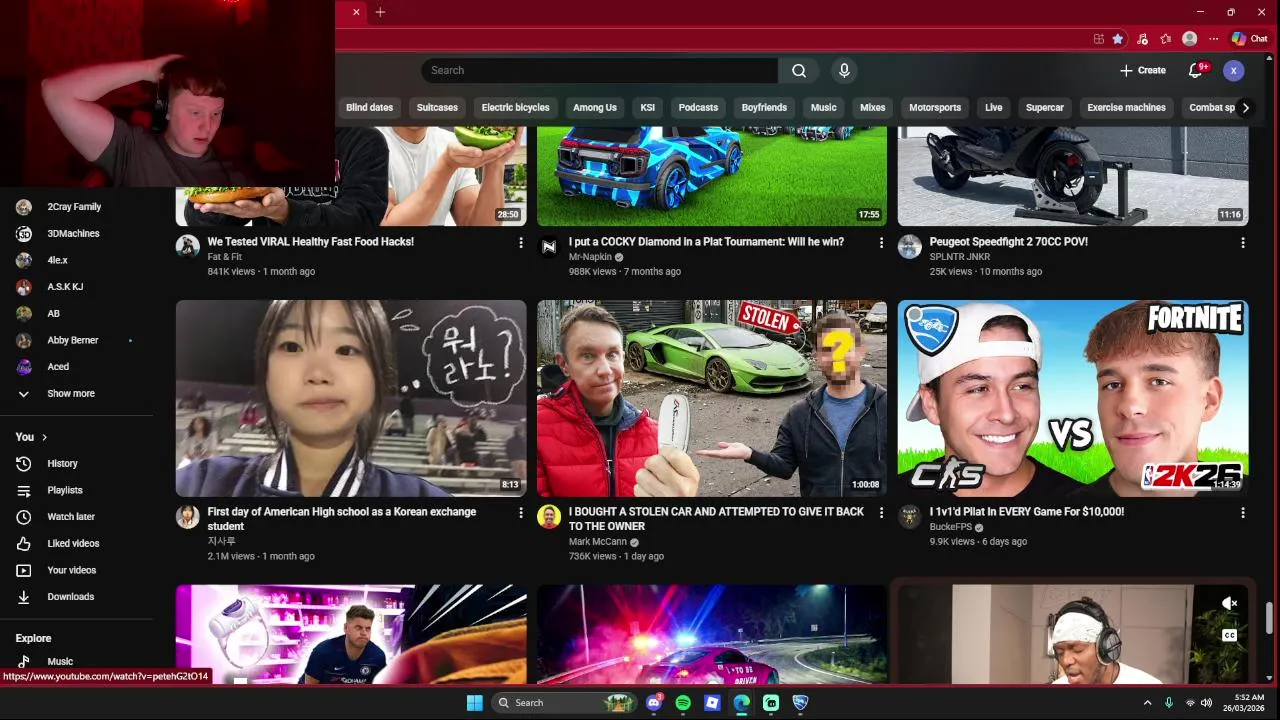Open the Copilot Chat button

[x=1249, y=39]
